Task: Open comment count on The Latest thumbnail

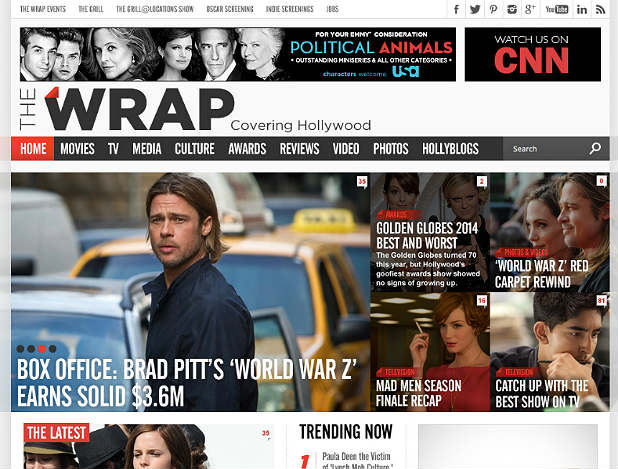Action: tap(266, 434)
